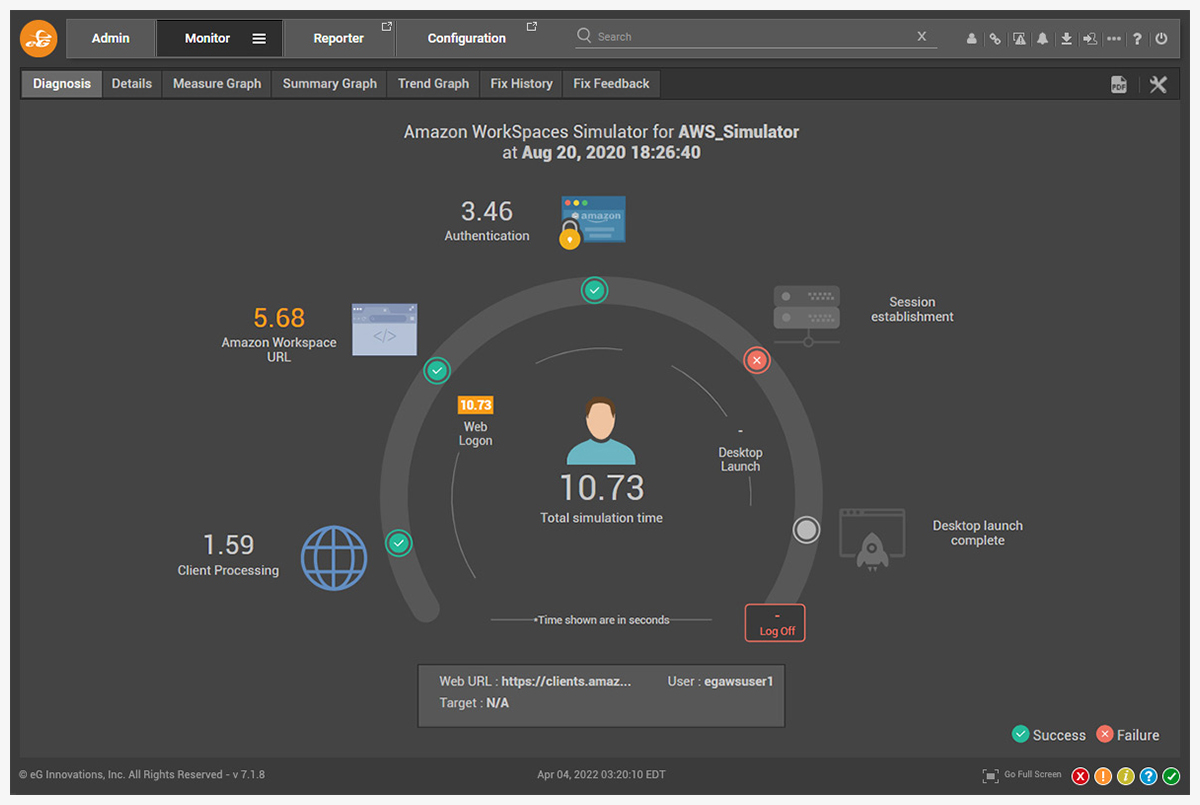This screenshot has height=805, width=1200.
Task: Click the Desktop Launch label
Action: [x=740, y=460]
